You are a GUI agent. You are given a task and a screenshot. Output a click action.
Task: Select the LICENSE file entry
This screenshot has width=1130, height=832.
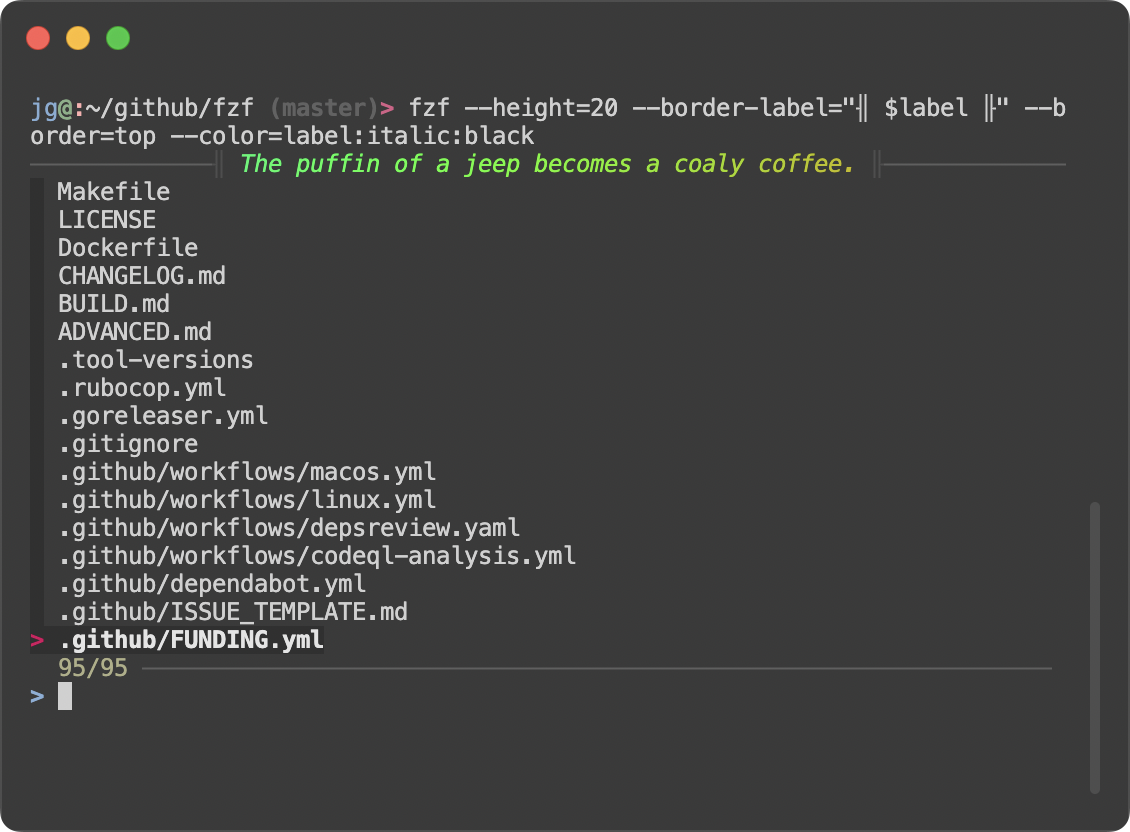(x=106, y=219)
